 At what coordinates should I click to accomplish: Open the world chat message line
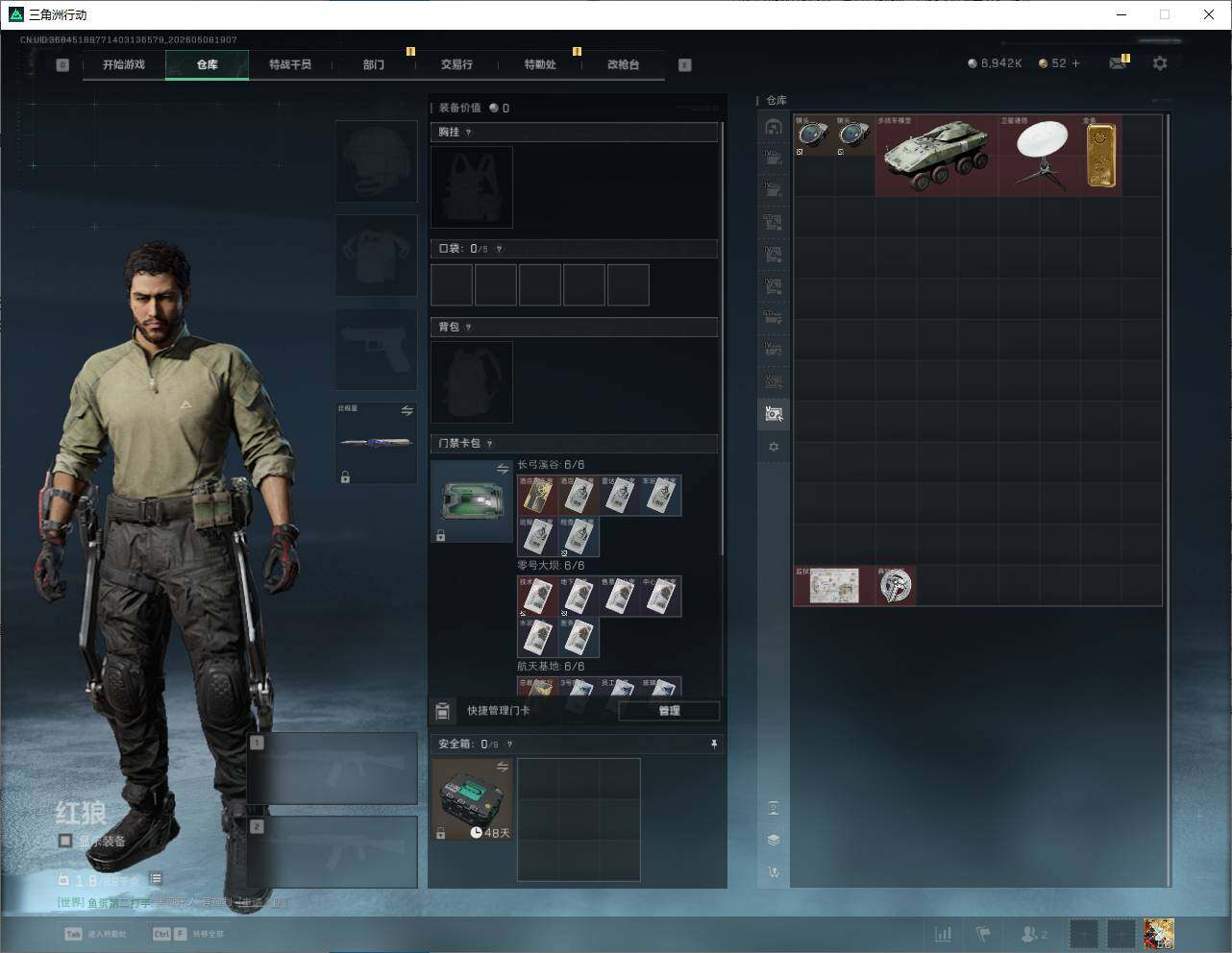coord(172,903)
